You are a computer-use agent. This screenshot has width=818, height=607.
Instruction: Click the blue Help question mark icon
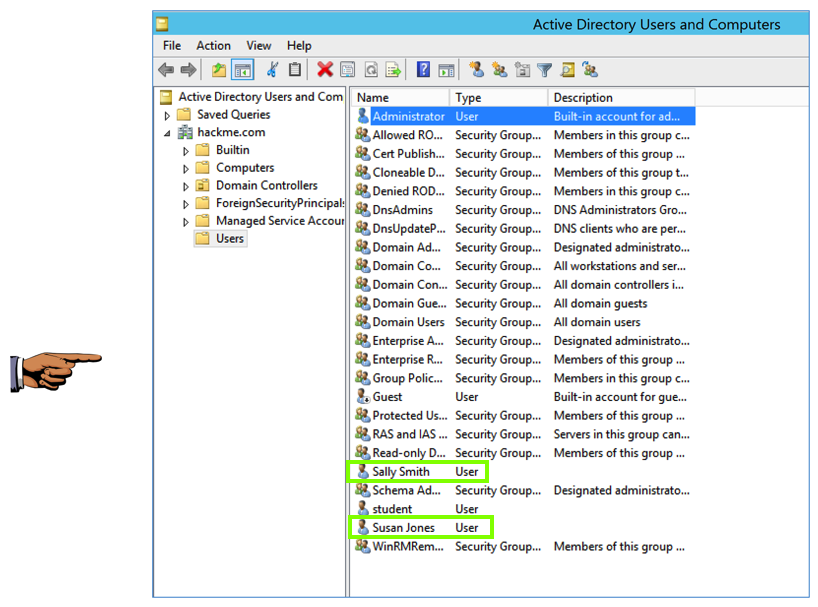click(x=423, y=70)
